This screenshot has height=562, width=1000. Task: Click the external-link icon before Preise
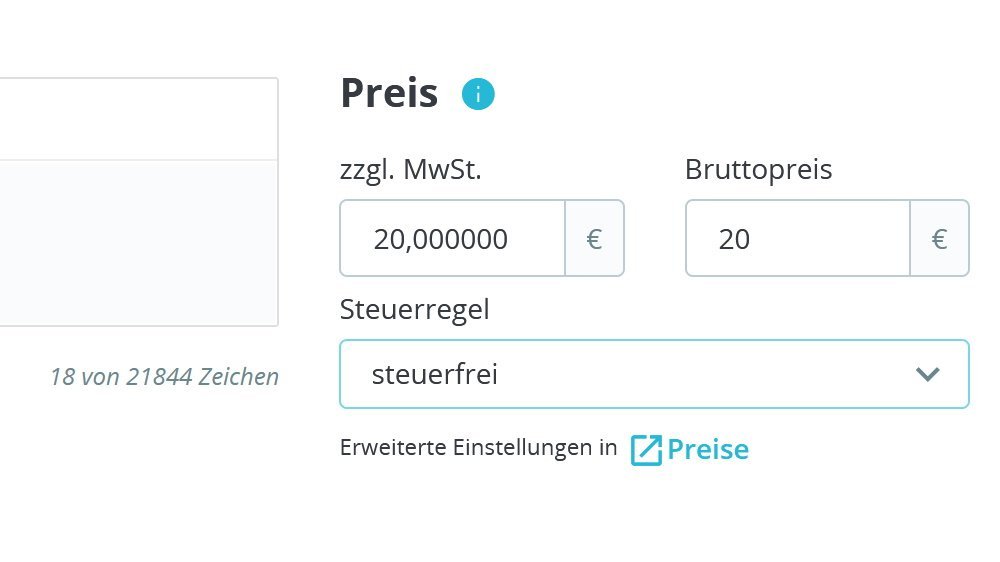pyautogui.click(x=646, y=450)
